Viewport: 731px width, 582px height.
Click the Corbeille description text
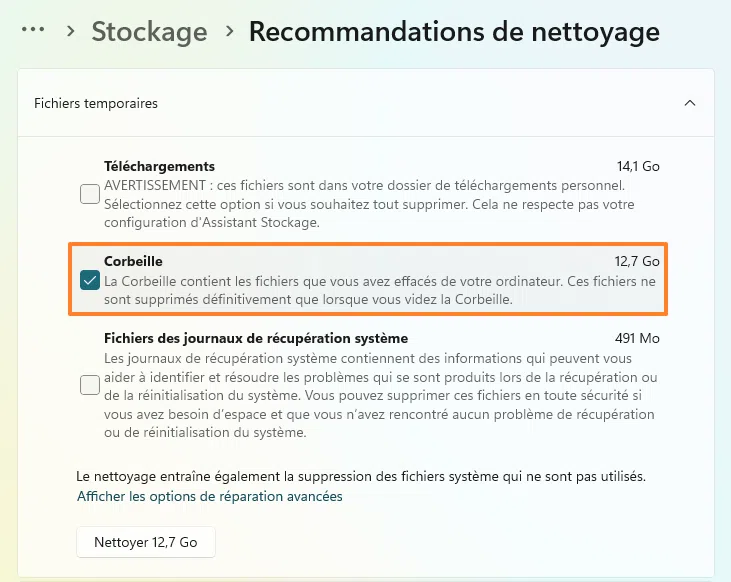[380, 290]
